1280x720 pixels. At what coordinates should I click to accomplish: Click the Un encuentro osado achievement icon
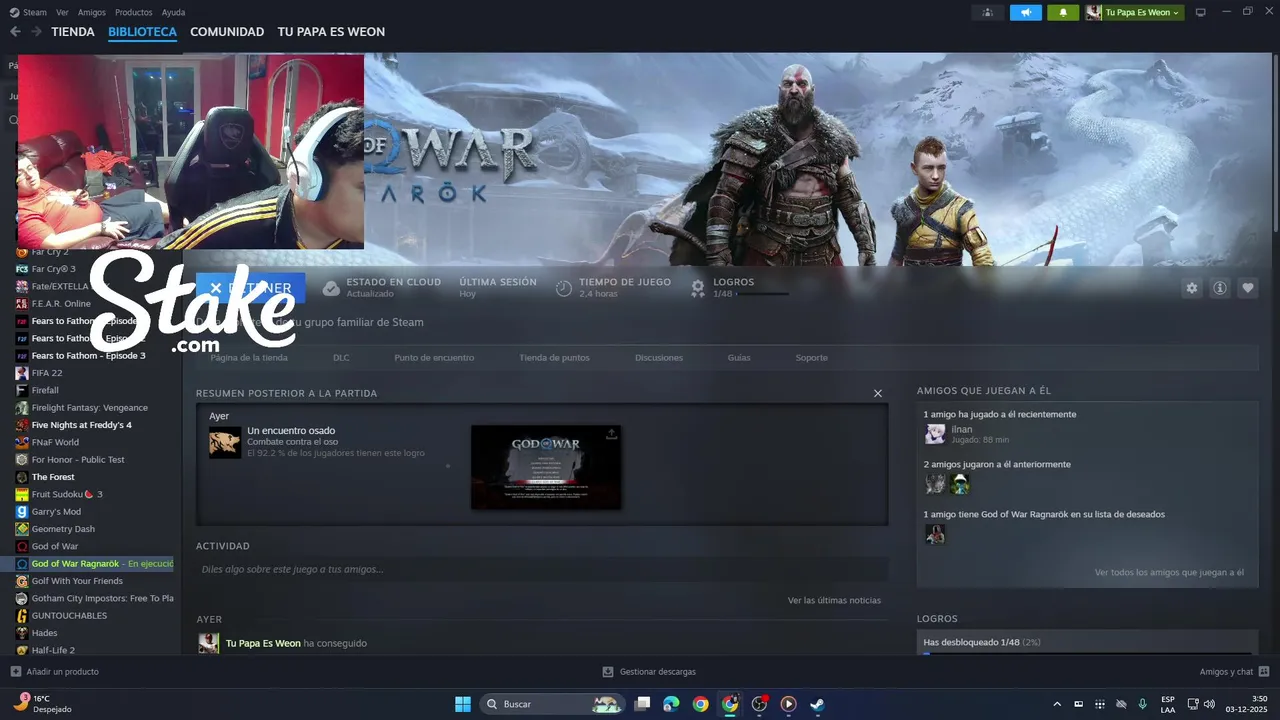(x=225, y=442)
